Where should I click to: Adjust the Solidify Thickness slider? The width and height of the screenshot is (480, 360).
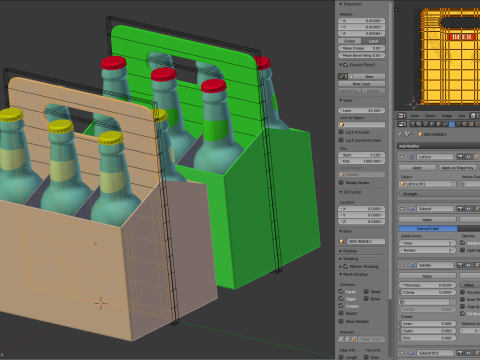pyautogui.click(x=427, y=285)
